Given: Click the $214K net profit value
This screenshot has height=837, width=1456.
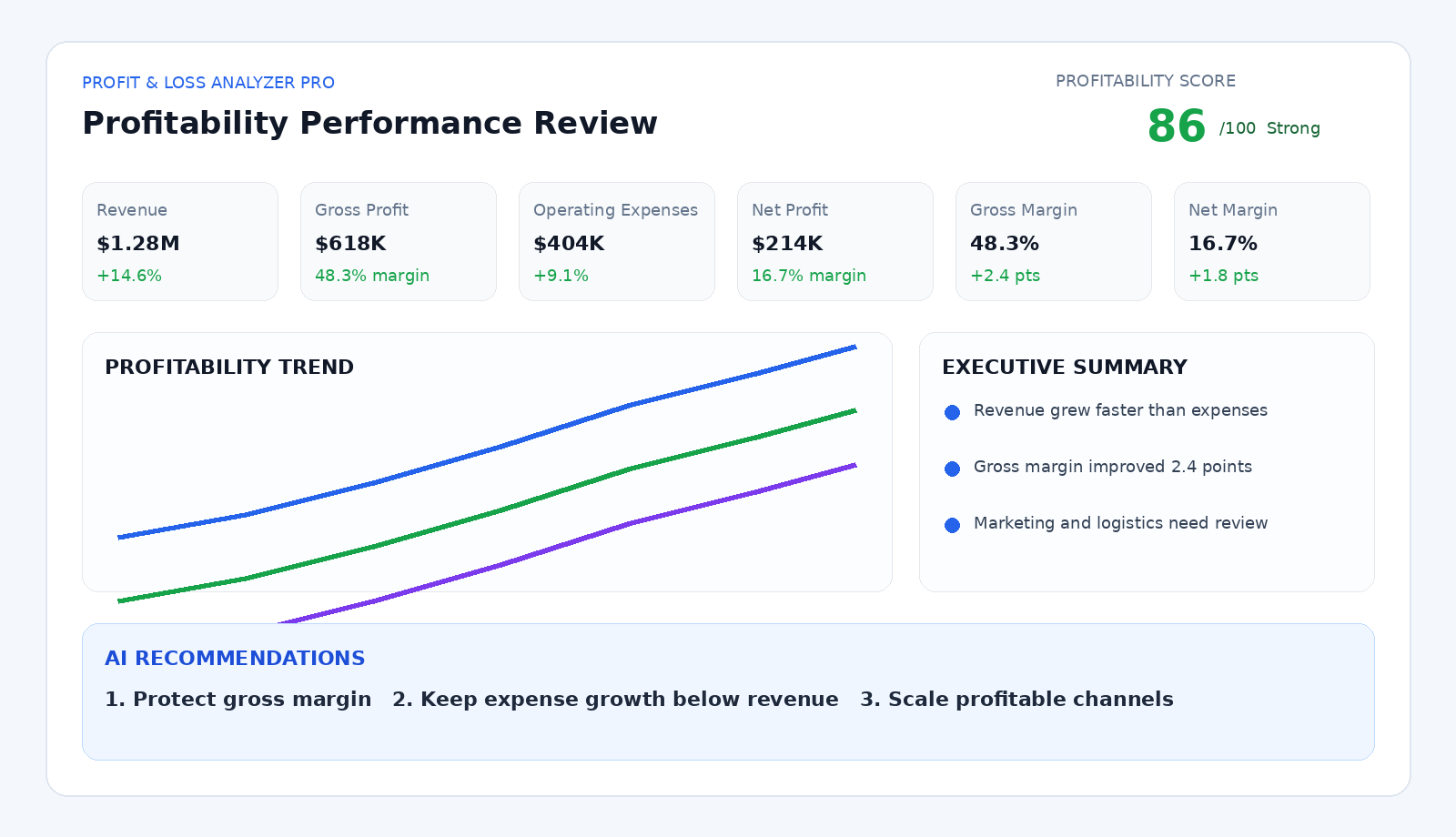Looking at the screenshot, I should click(787, 244).
